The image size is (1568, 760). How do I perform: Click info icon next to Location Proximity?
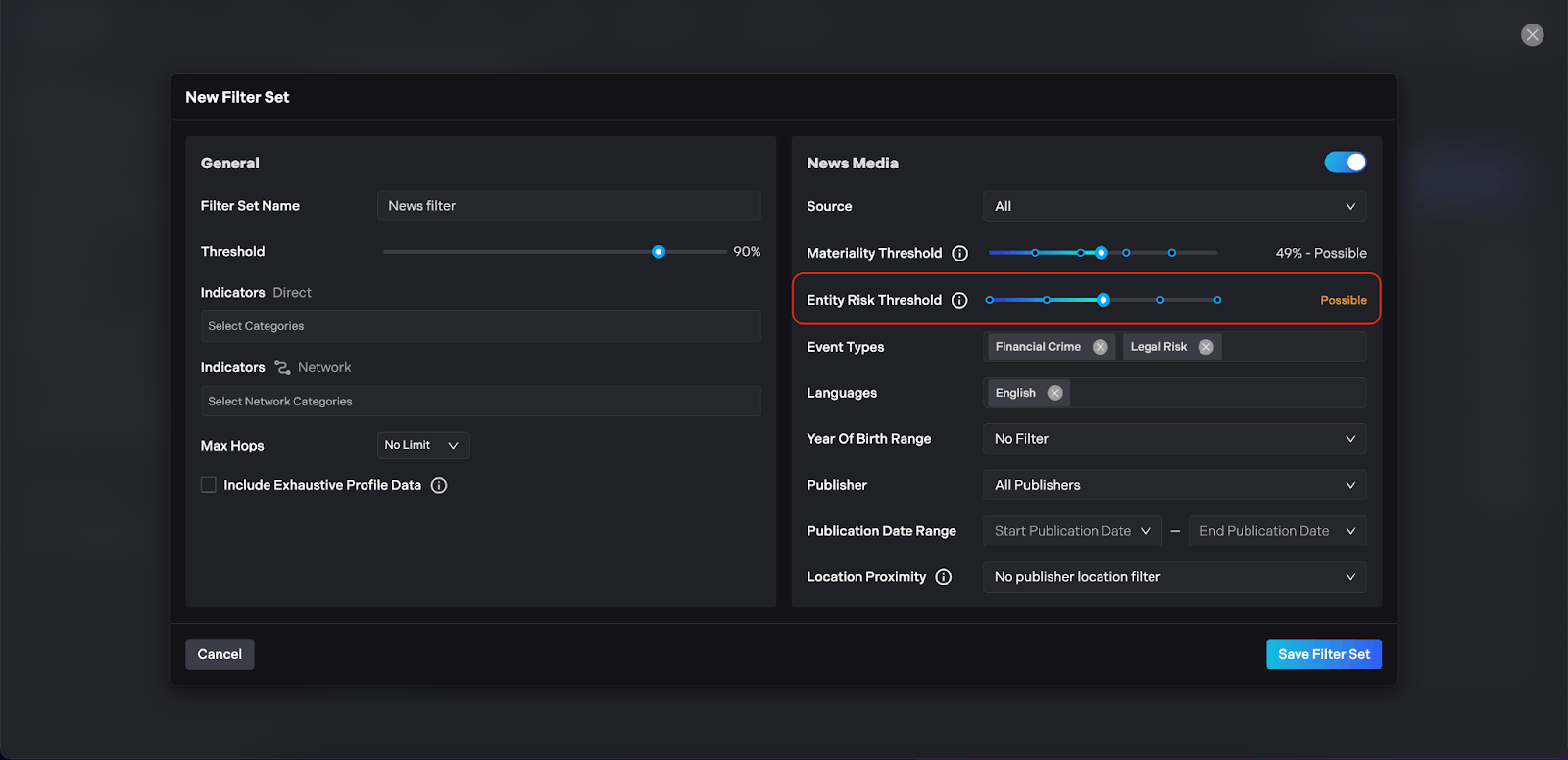pos(944,577)
